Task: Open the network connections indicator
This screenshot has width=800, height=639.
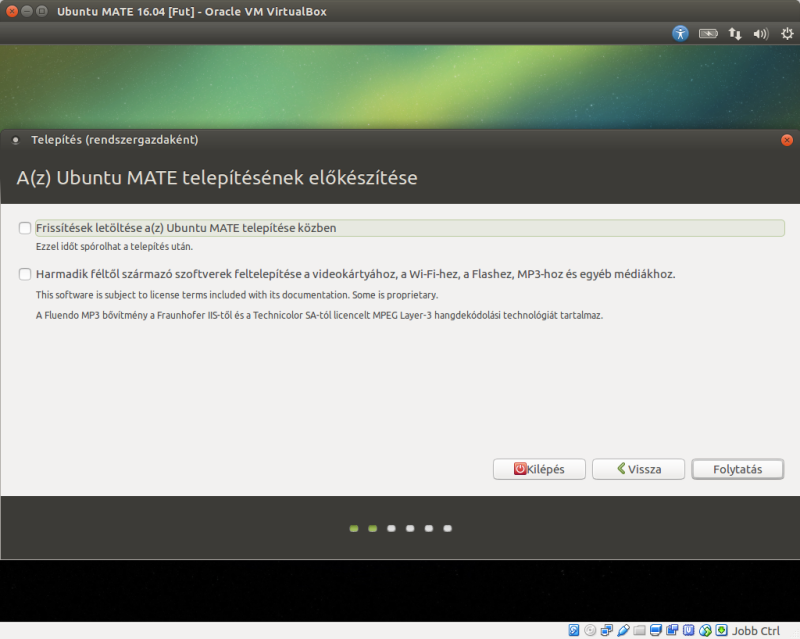Action: click(735, 34)
